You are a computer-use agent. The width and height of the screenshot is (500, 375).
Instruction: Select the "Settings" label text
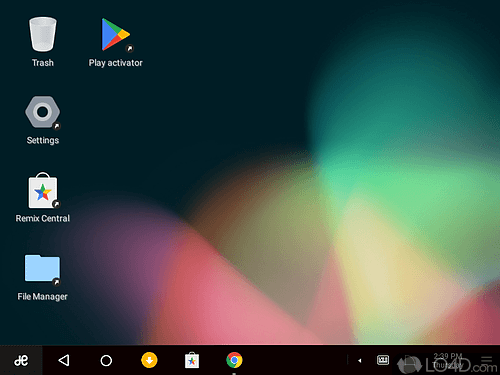tap(43, 140)
